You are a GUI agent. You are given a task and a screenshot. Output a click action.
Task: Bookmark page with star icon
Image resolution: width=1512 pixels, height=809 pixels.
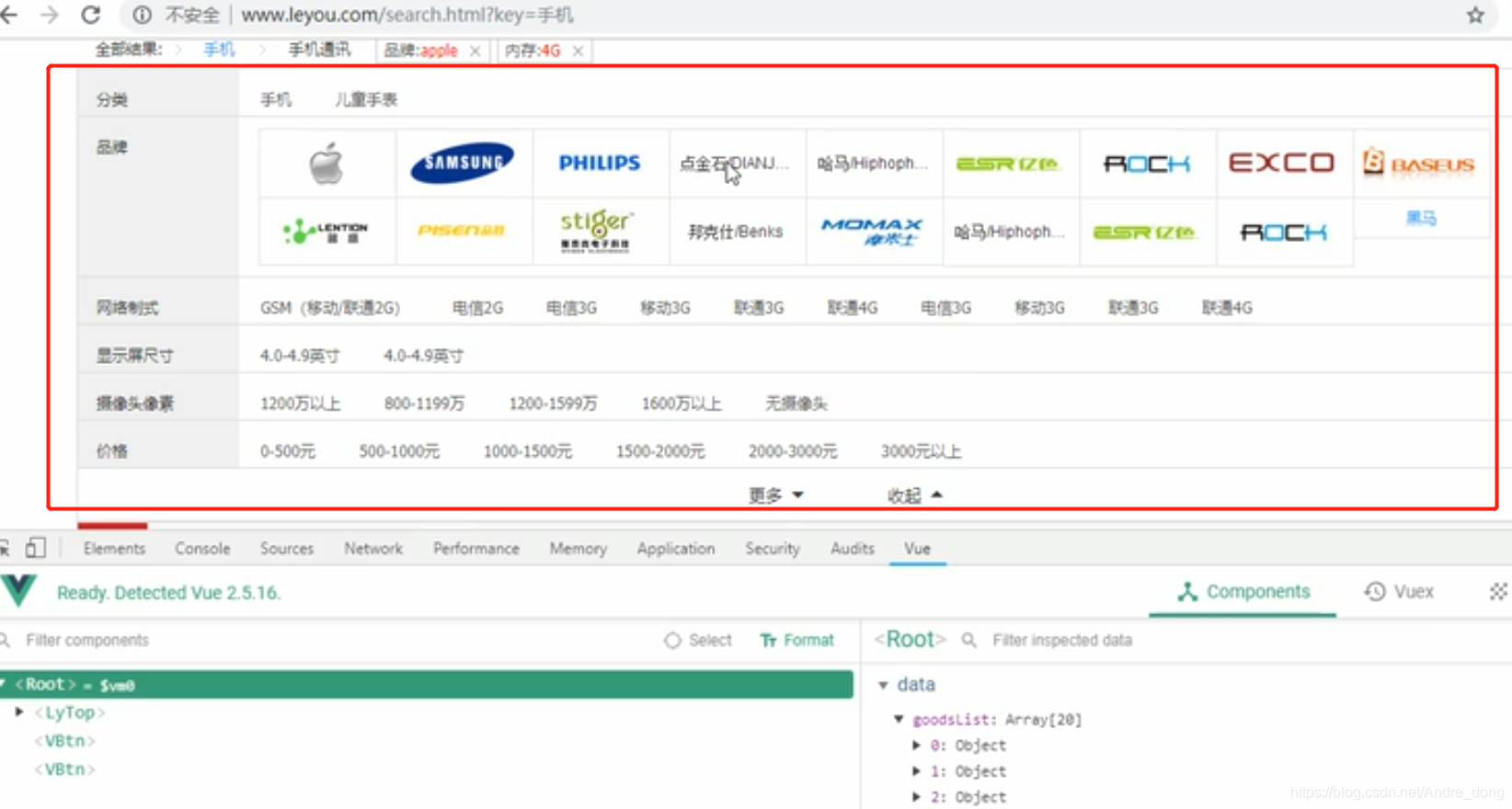[1475, 15]
